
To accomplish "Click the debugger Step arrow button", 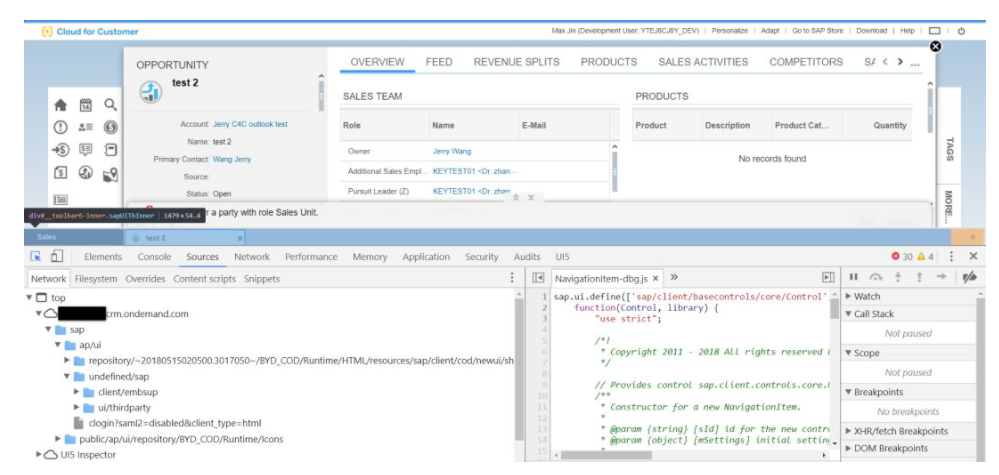I will (941, 277).
